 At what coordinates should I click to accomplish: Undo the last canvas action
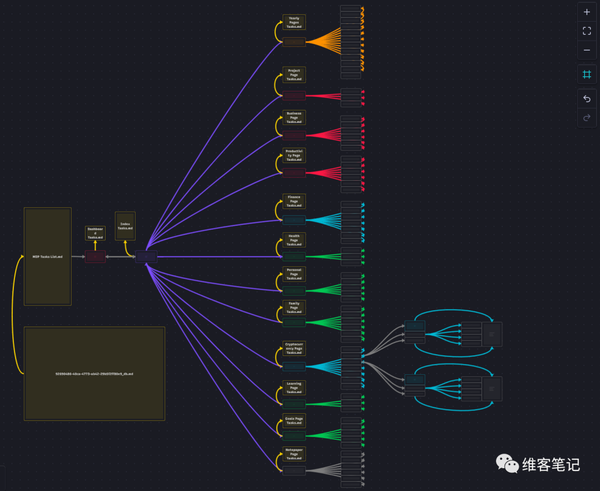(587, 99)
